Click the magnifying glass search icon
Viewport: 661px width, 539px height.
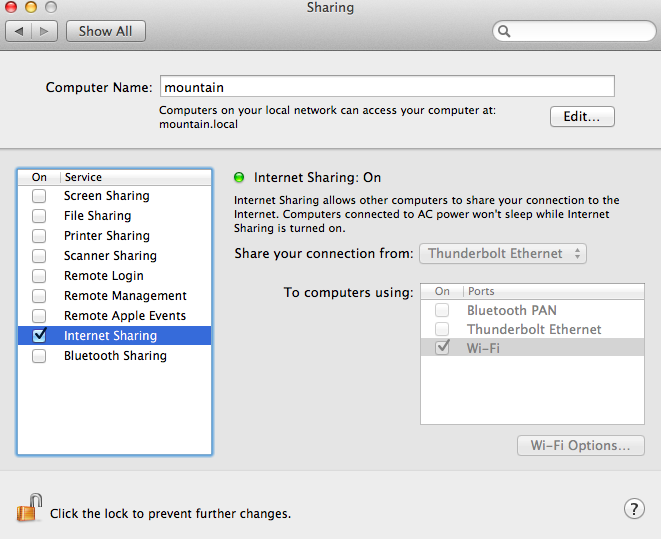pos(504,31)
